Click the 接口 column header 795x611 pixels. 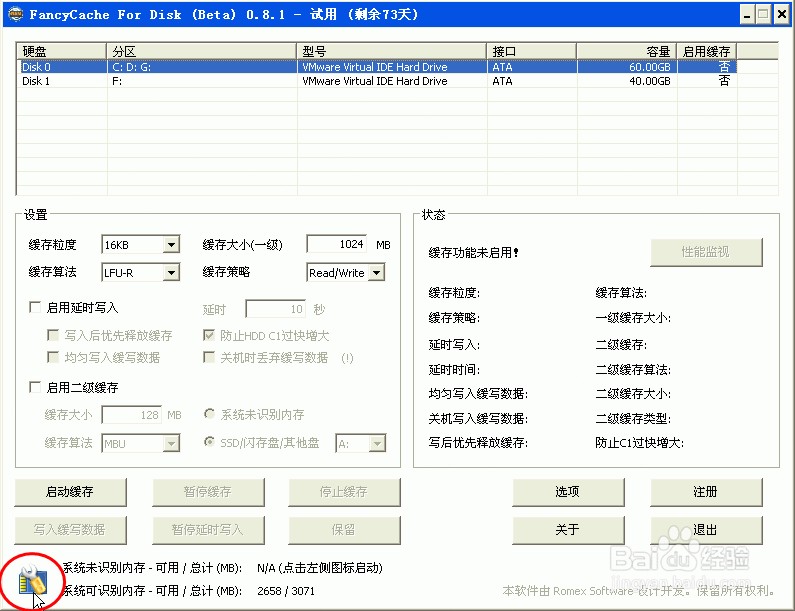[531, 51]
